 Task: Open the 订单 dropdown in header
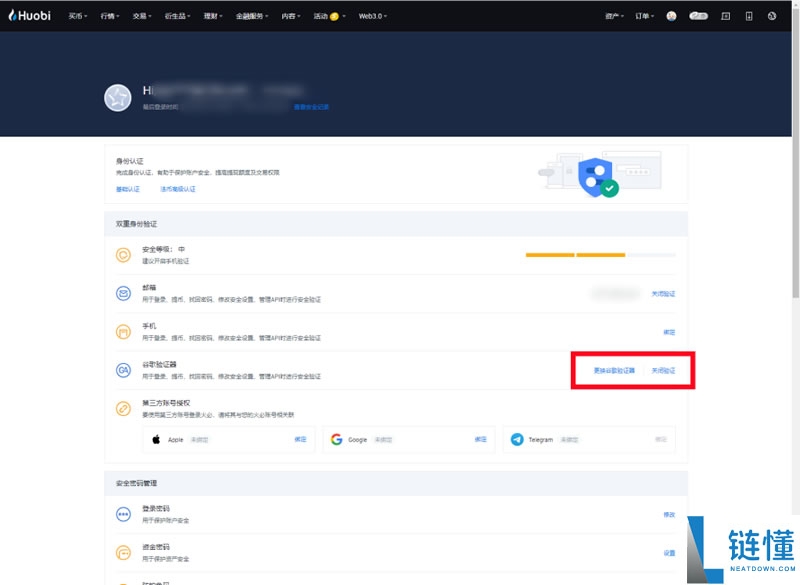[645, 16]
